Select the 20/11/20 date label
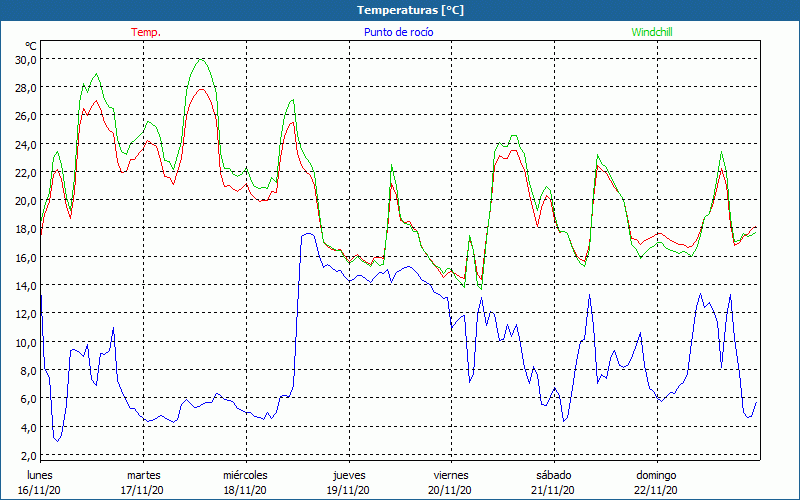Viewport: 800px width, 500px height. coord(450,490)
